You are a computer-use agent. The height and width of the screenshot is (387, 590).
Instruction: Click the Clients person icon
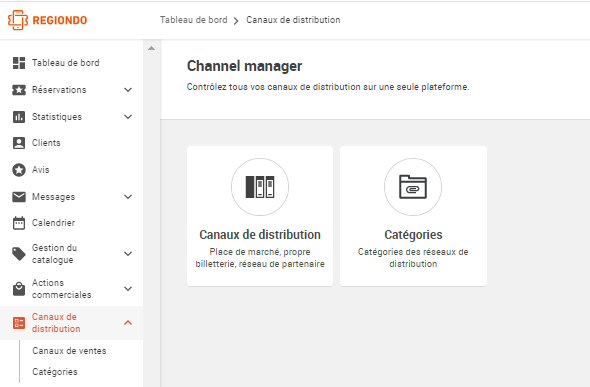[19, 143]
